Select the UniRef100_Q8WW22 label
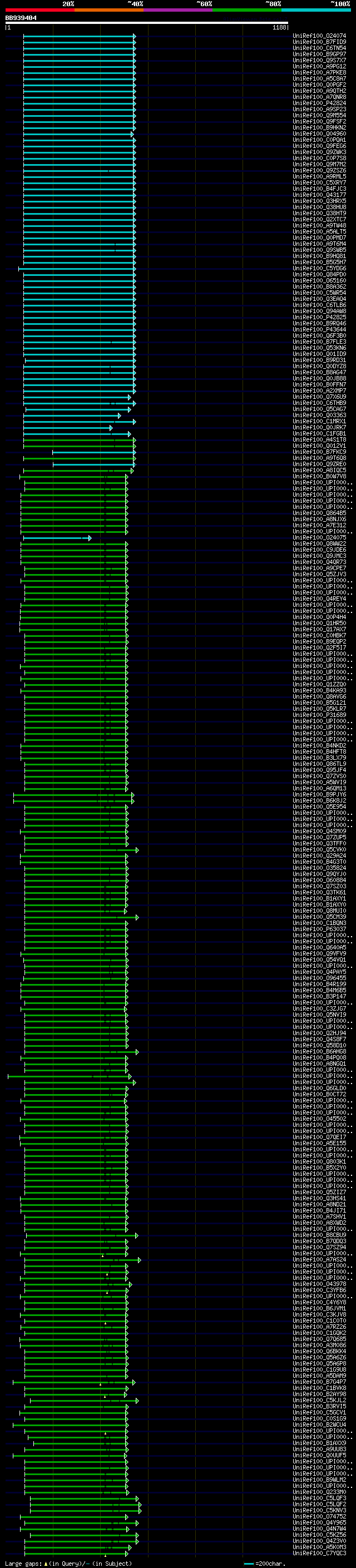Image resolution: width=356 pixels, height=1568 pixels. coord(319,543)
